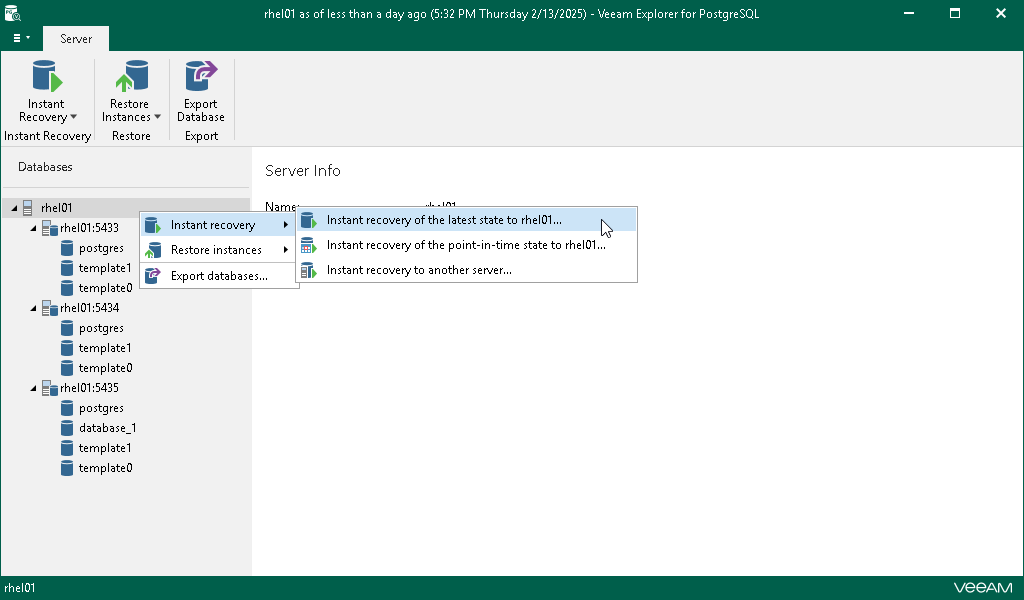Image resolution: width=1024 pixels, height=600 pixels.
Task: Switch to the Server ribbon tab
Action: pyautogui.click(x=76, y=39)
